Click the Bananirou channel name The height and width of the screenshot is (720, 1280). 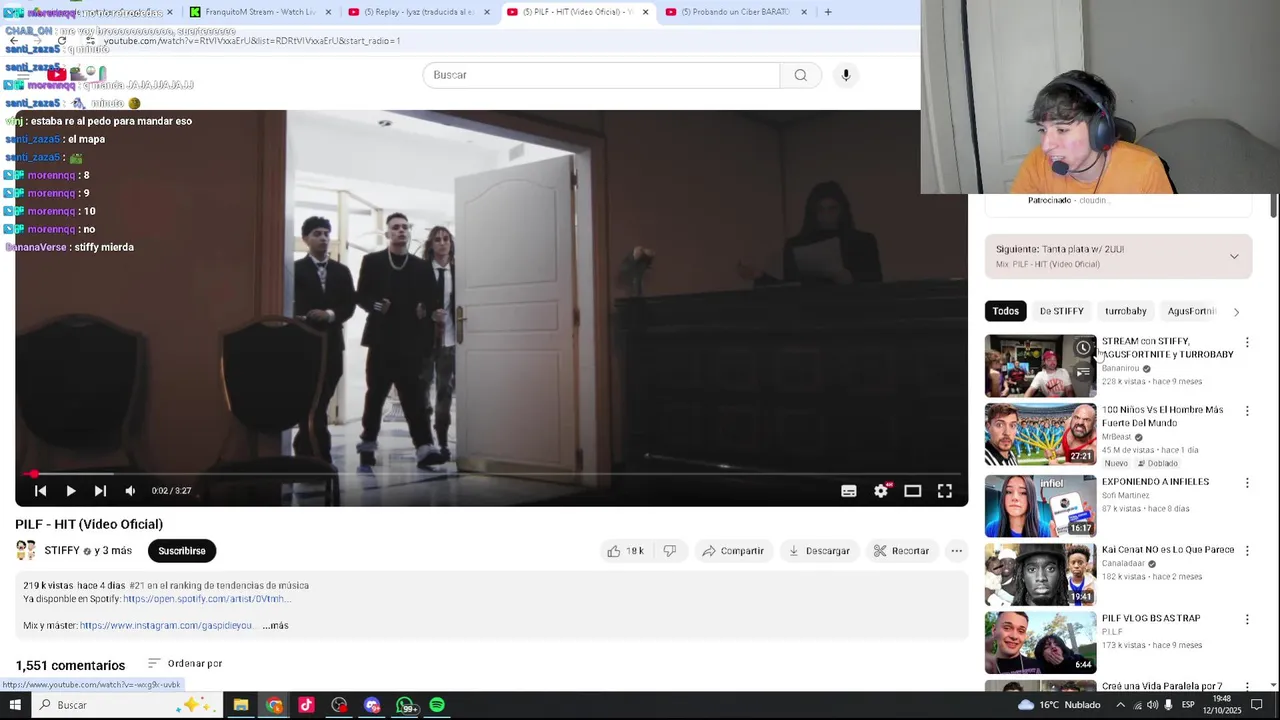click(1120, 368)
